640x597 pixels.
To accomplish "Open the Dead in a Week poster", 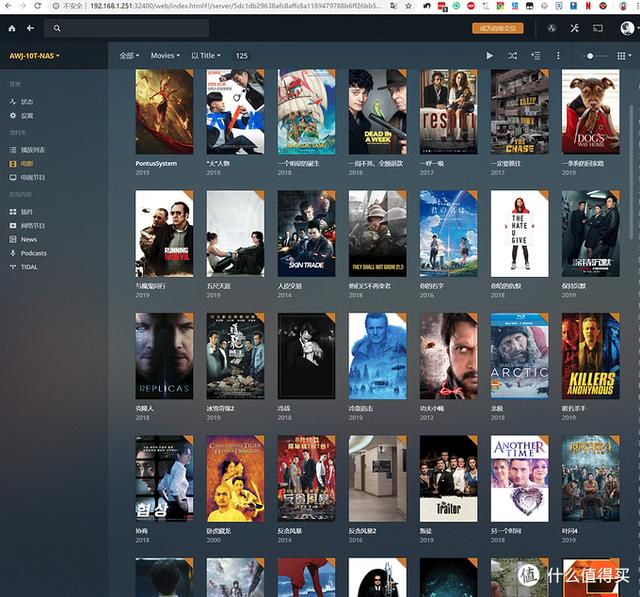I will tap(378, 111).
